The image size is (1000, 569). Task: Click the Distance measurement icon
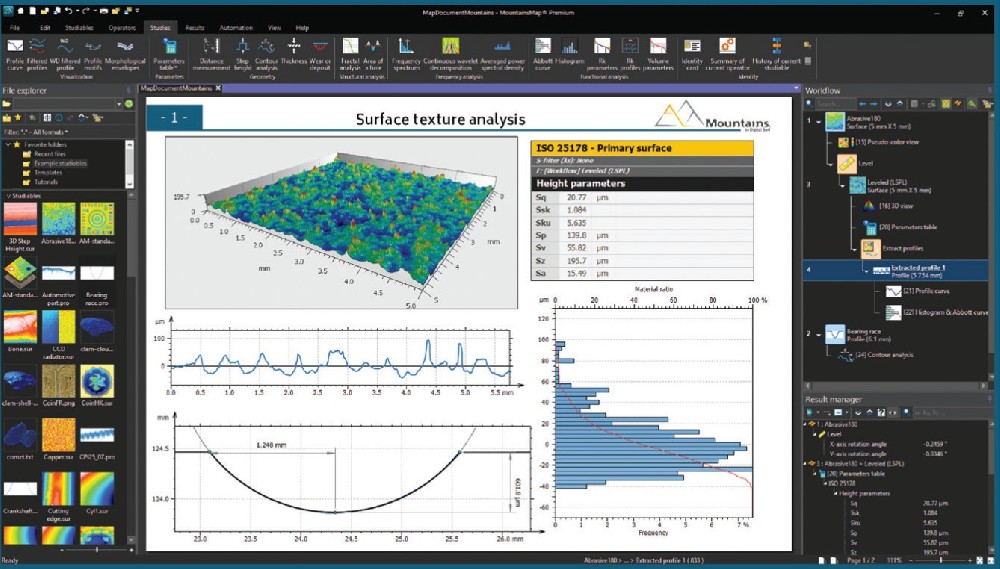pyautogui.click(x=210, y=50)
